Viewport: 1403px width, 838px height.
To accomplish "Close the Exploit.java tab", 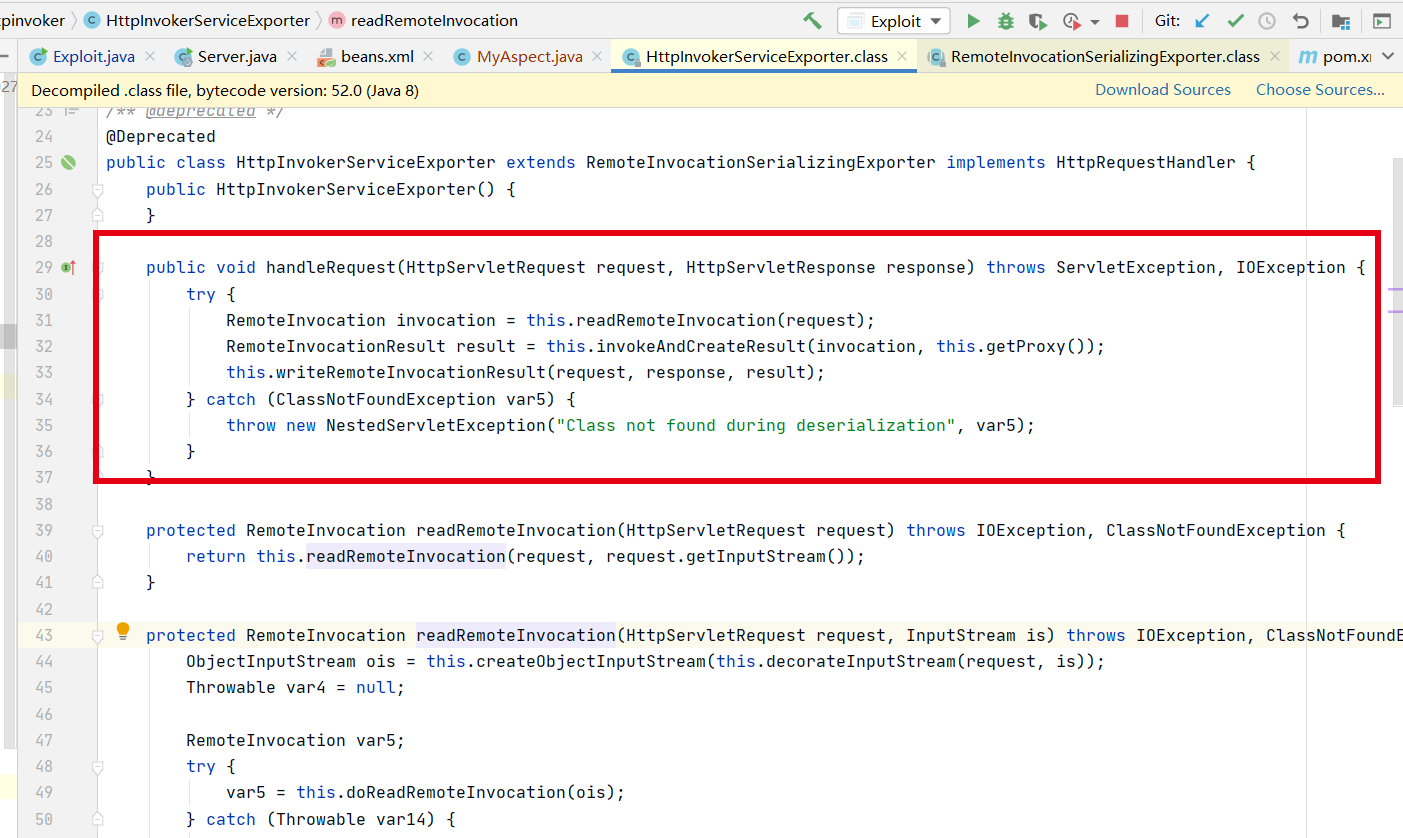I will coord(150,56).
